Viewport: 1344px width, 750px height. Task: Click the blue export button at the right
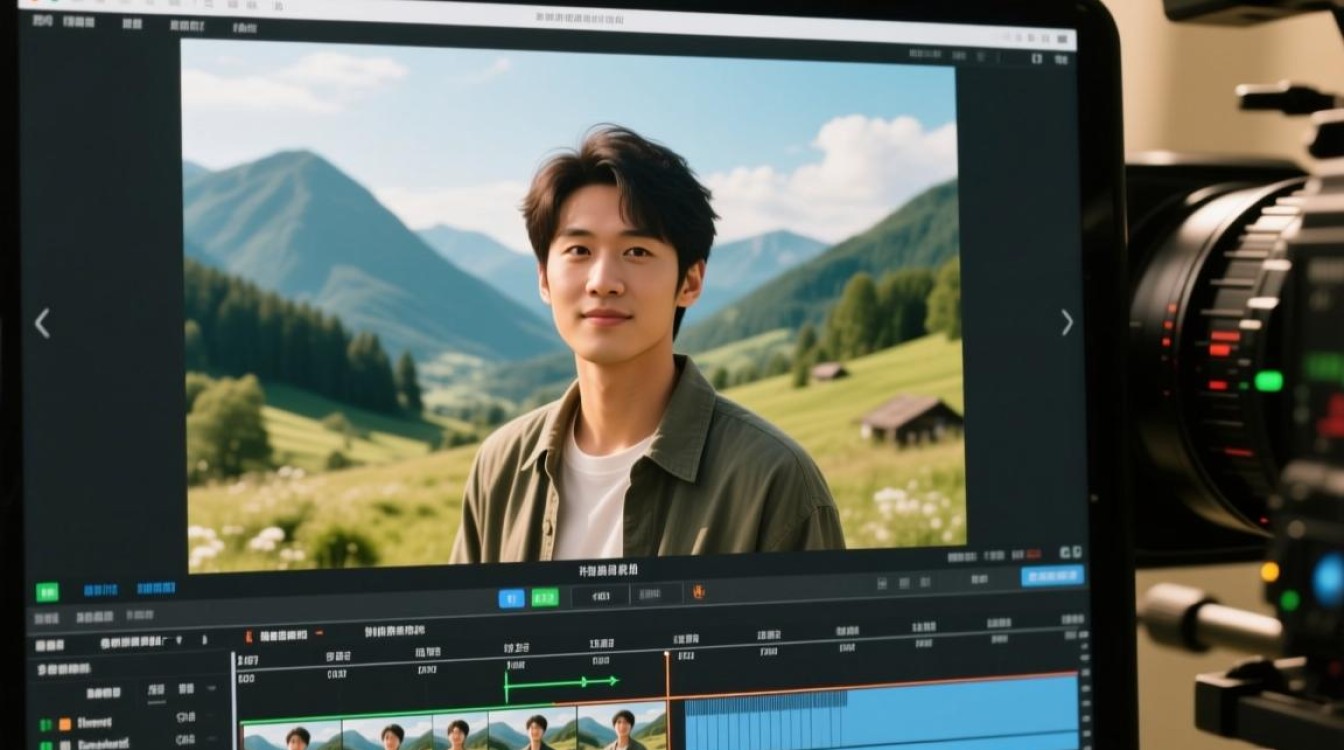point(1052,576)
